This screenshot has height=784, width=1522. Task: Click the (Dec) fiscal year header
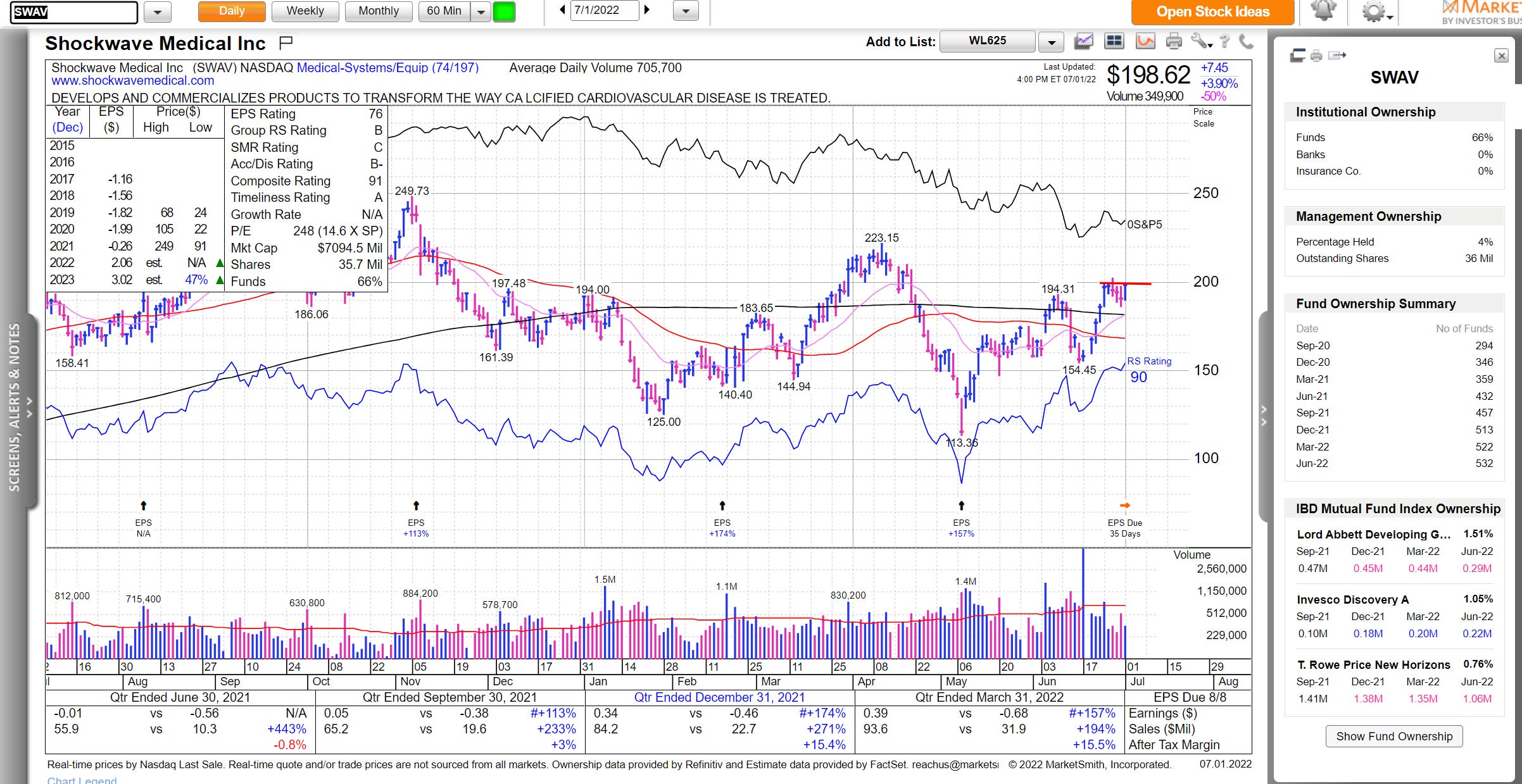point(67,127)
